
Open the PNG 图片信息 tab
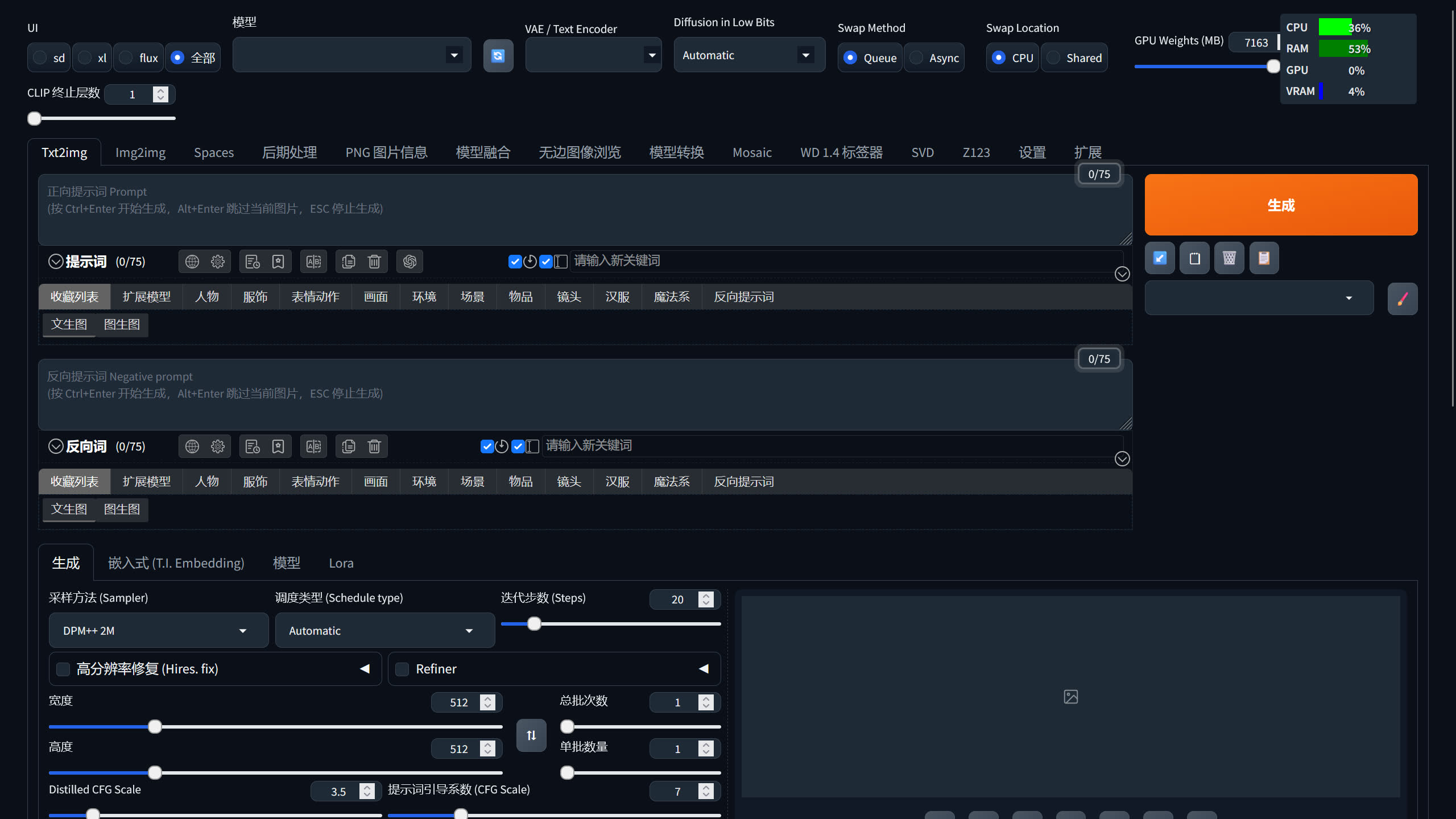click(x=386, y=152)
